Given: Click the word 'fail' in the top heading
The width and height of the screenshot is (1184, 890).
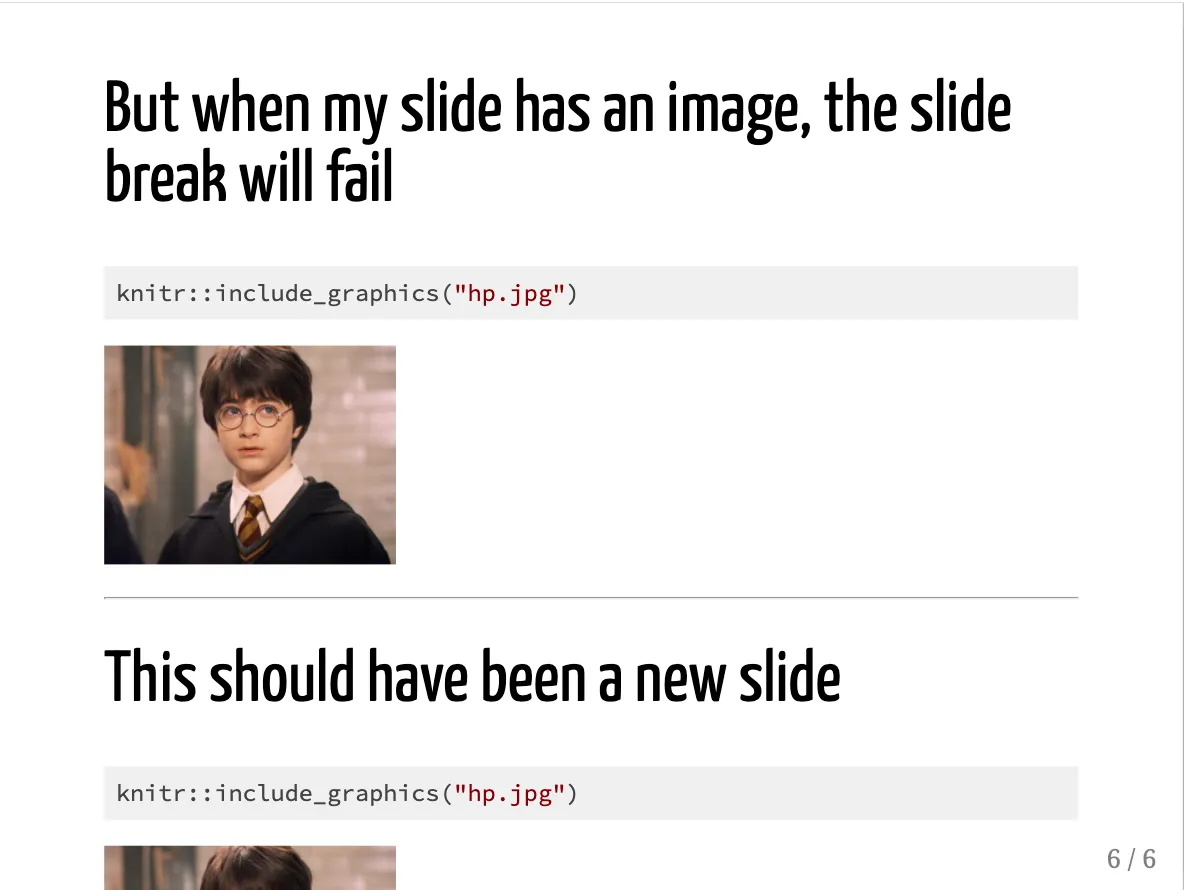Looking at the screenshot, I should point(359,177).
